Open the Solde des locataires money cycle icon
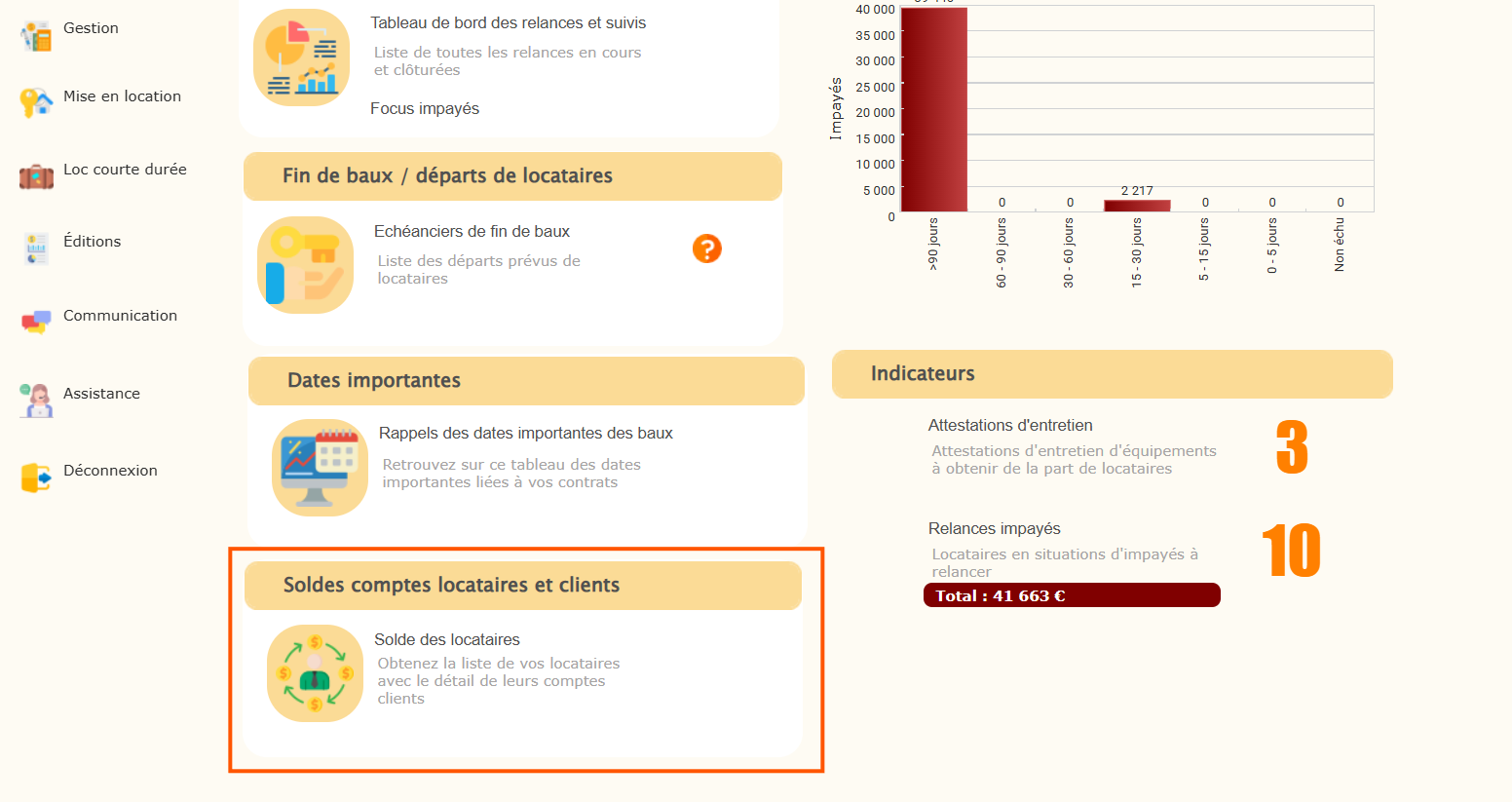Viewport: 1512px width, 802px height. [315, 673]
